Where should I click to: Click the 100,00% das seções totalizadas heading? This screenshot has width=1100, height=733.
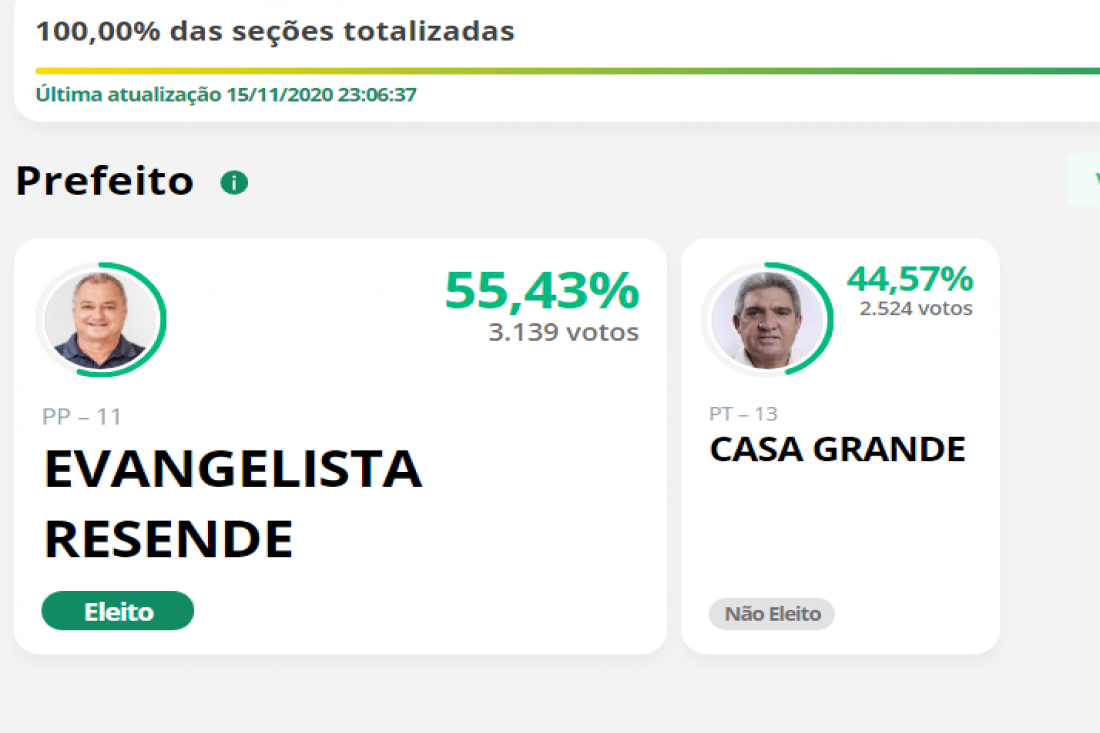pos(275,32)
